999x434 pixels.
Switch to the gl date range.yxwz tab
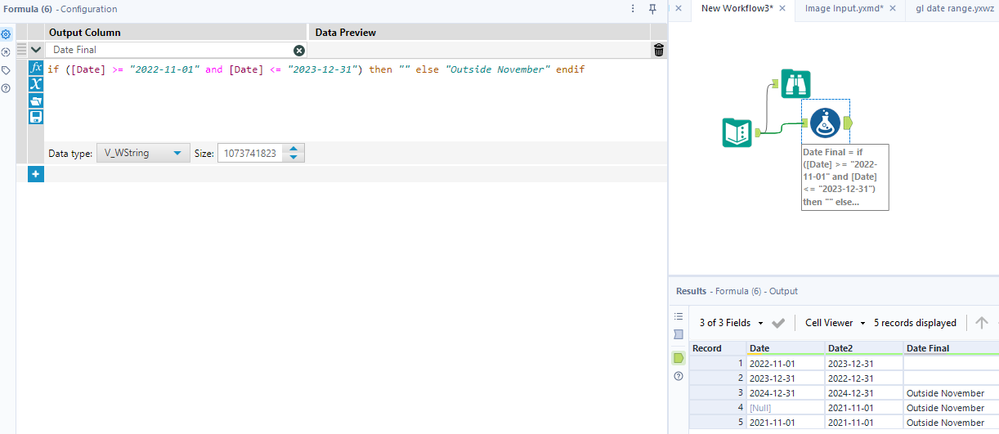954,8
